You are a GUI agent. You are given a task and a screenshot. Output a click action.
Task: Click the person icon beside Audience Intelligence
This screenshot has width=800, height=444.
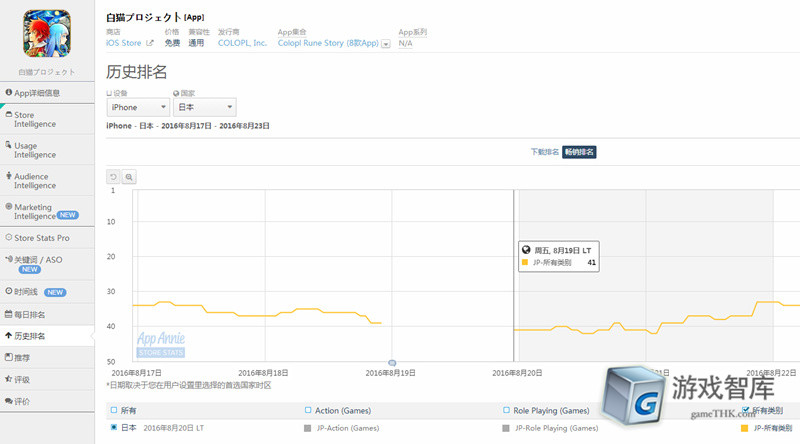click(x=9, y=176)
